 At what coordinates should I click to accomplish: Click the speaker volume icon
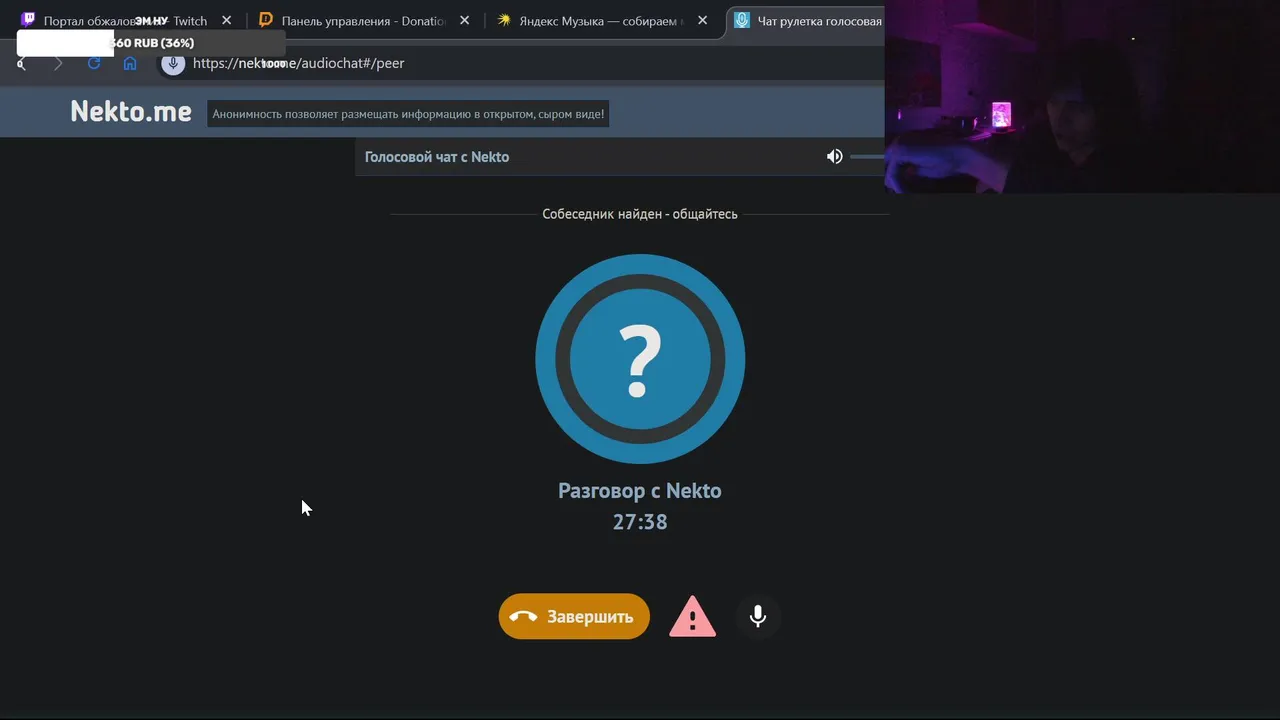[x=834, y=157]
